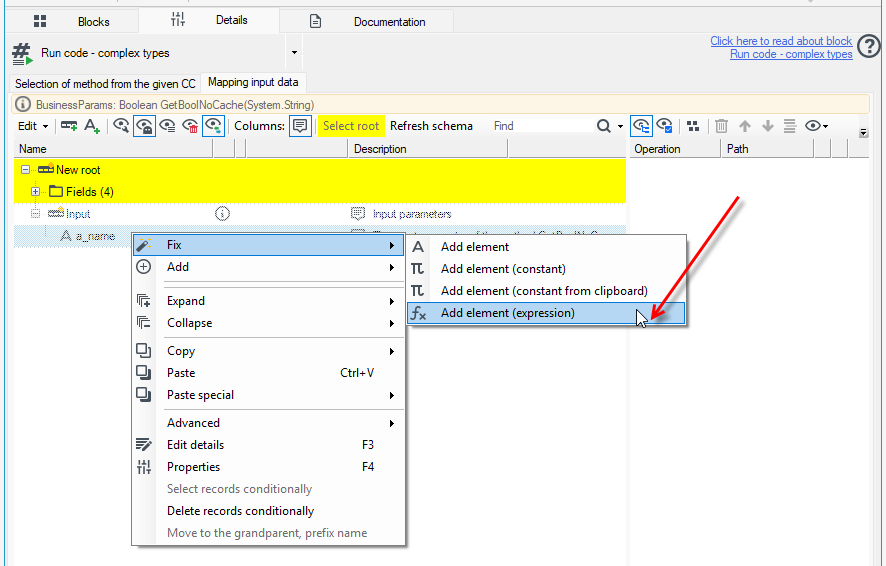Click the horizontal lines align icon
Viewport: 886px width, 566px height.
pos(790,126)
